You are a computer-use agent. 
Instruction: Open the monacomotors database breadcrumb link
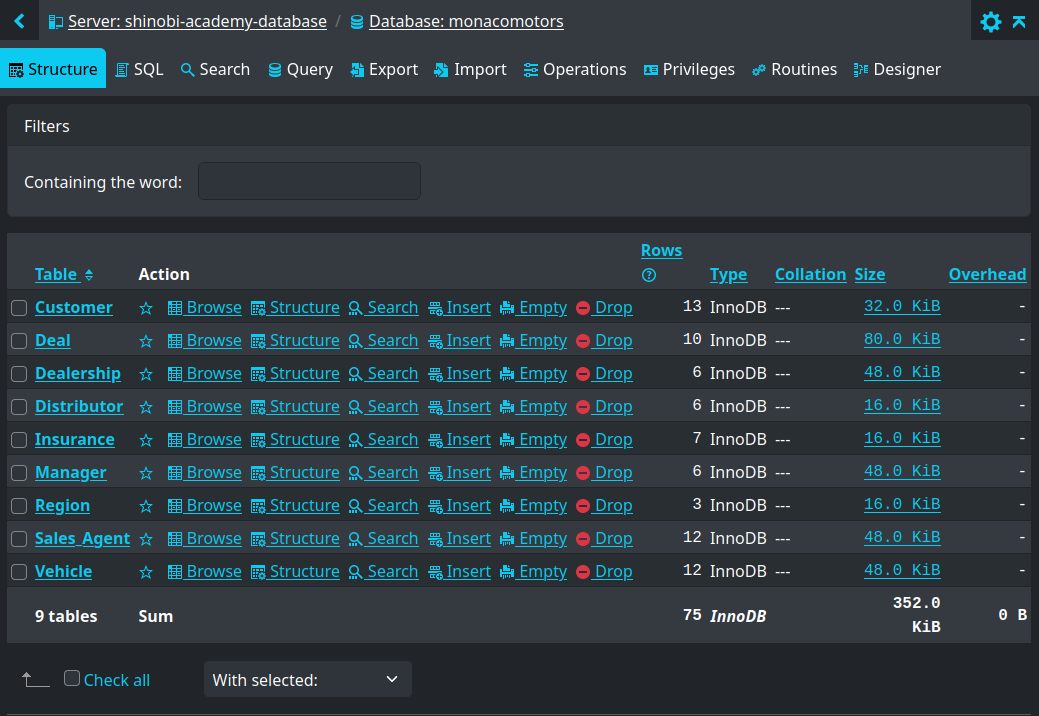coord(466,21)
